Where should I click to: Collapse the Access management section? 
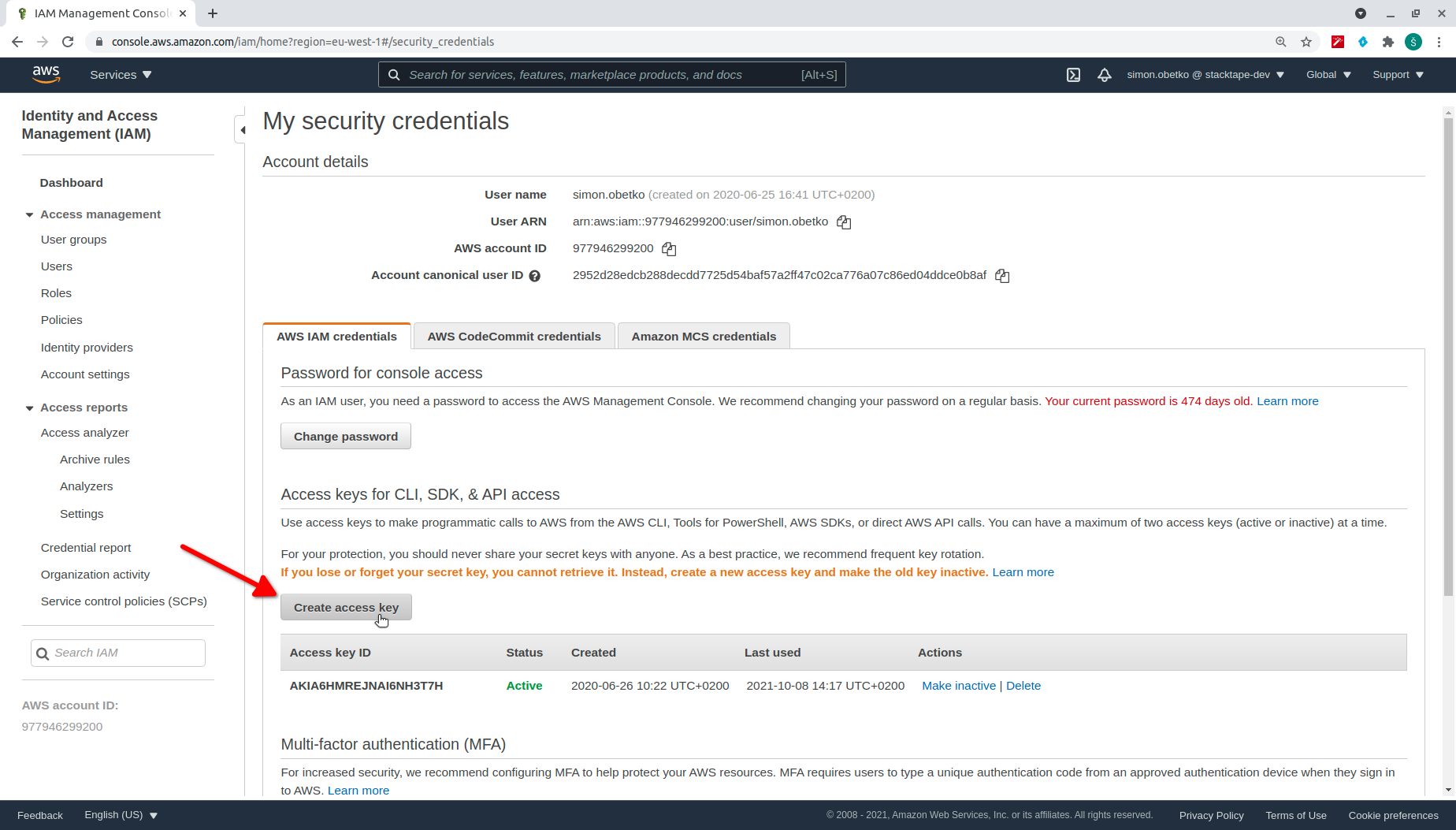click(29, 215)
